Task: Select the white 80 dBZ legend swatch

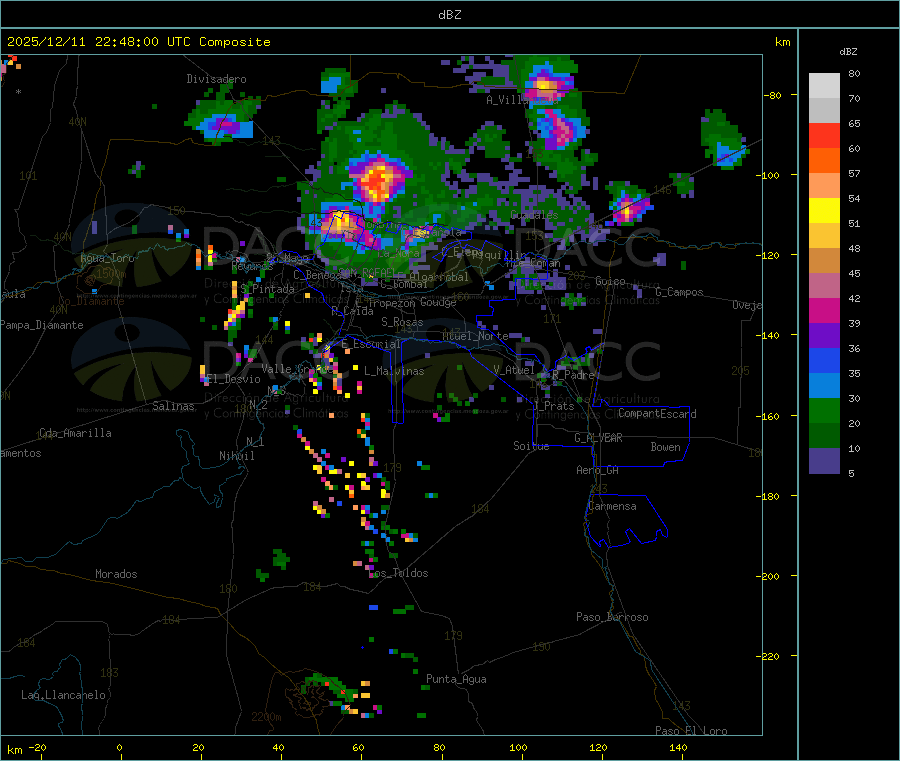Action: pyautogui.click(x=824, y=86)
